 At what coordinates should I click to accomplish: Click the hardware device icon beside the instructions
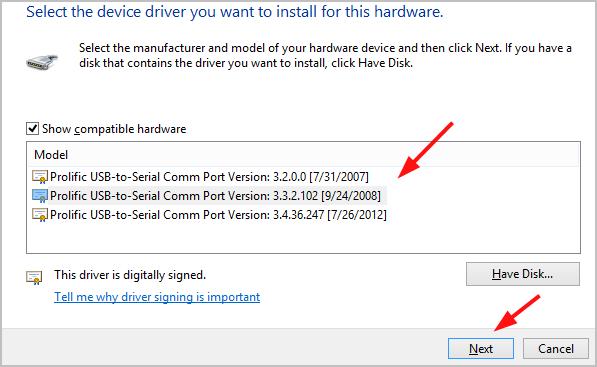coord(42,62)
